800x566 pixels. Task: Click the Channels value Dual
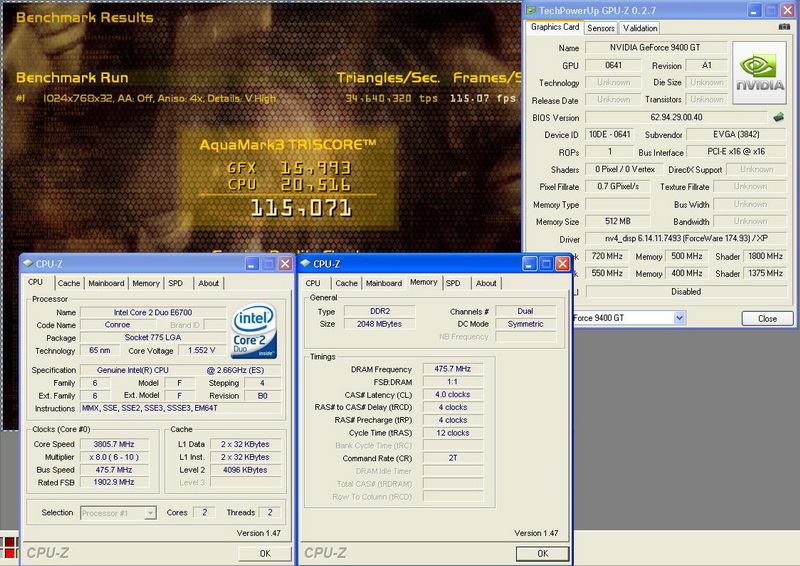click(526, 311)
